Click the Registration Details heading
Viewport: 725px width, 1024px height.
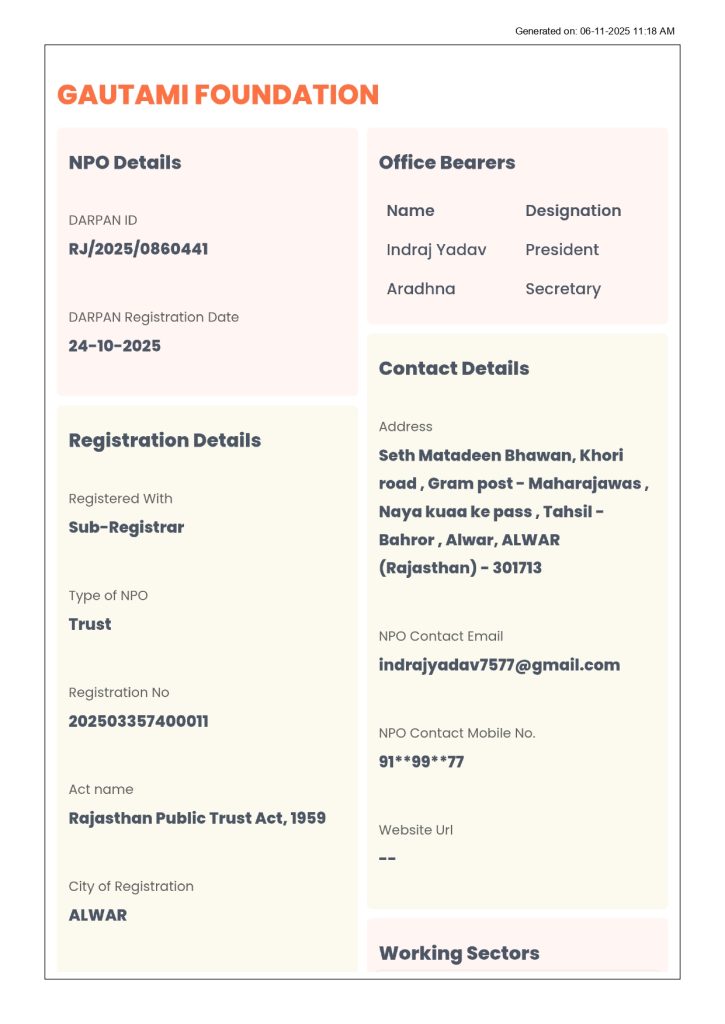(164, 440)
